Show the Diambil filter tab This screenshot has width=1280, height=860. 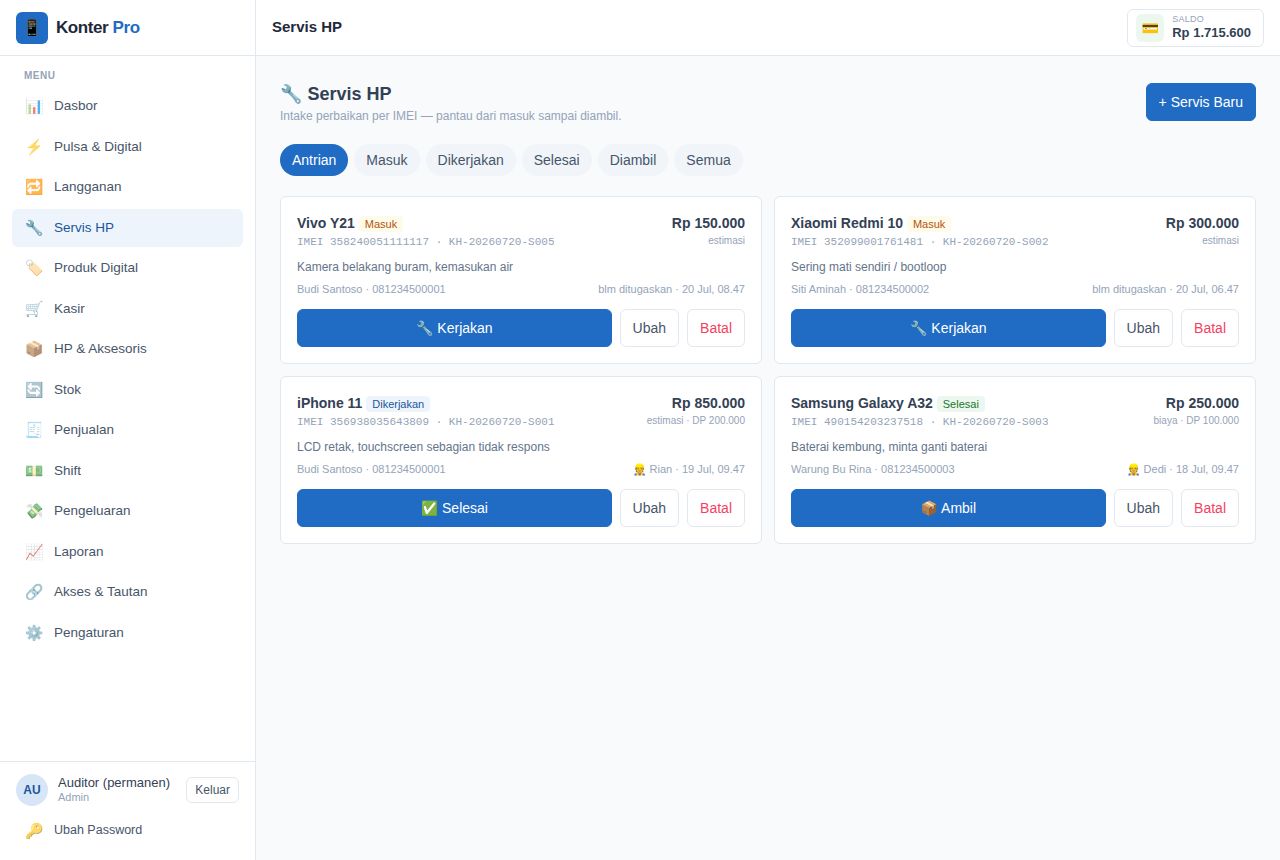pyautogui.click(x=633, y=160)
